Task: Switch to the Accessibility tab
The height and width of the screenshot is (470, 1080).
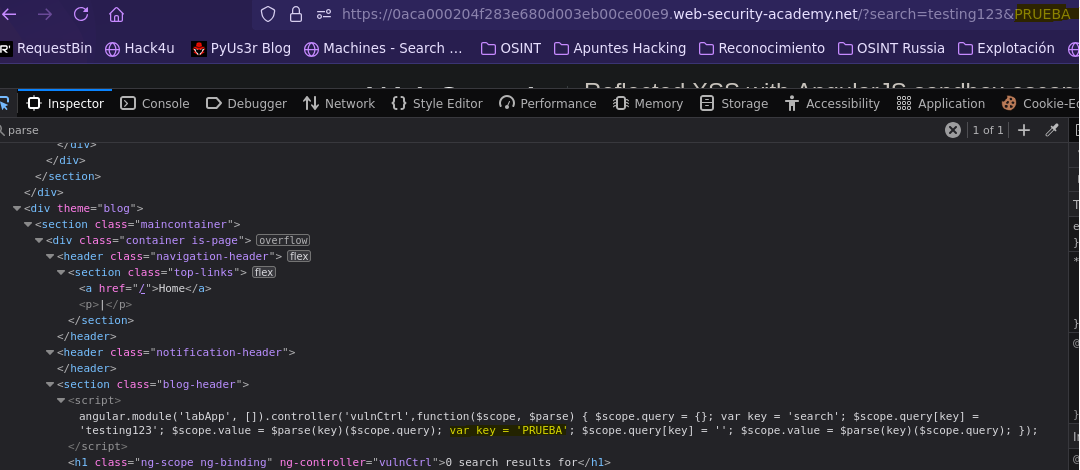Action: [x=832, y=103]
